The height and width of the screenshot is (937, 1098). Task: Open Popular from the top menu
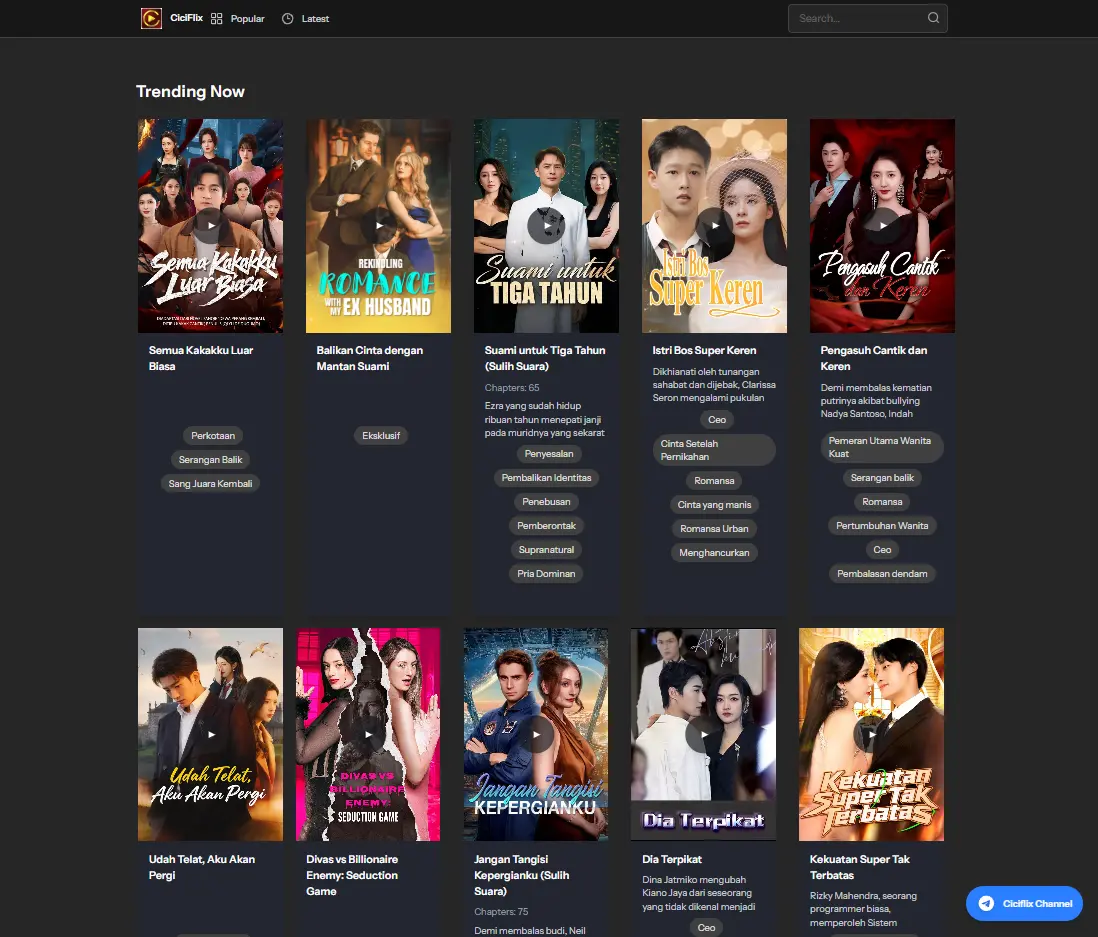coord(247,18)
